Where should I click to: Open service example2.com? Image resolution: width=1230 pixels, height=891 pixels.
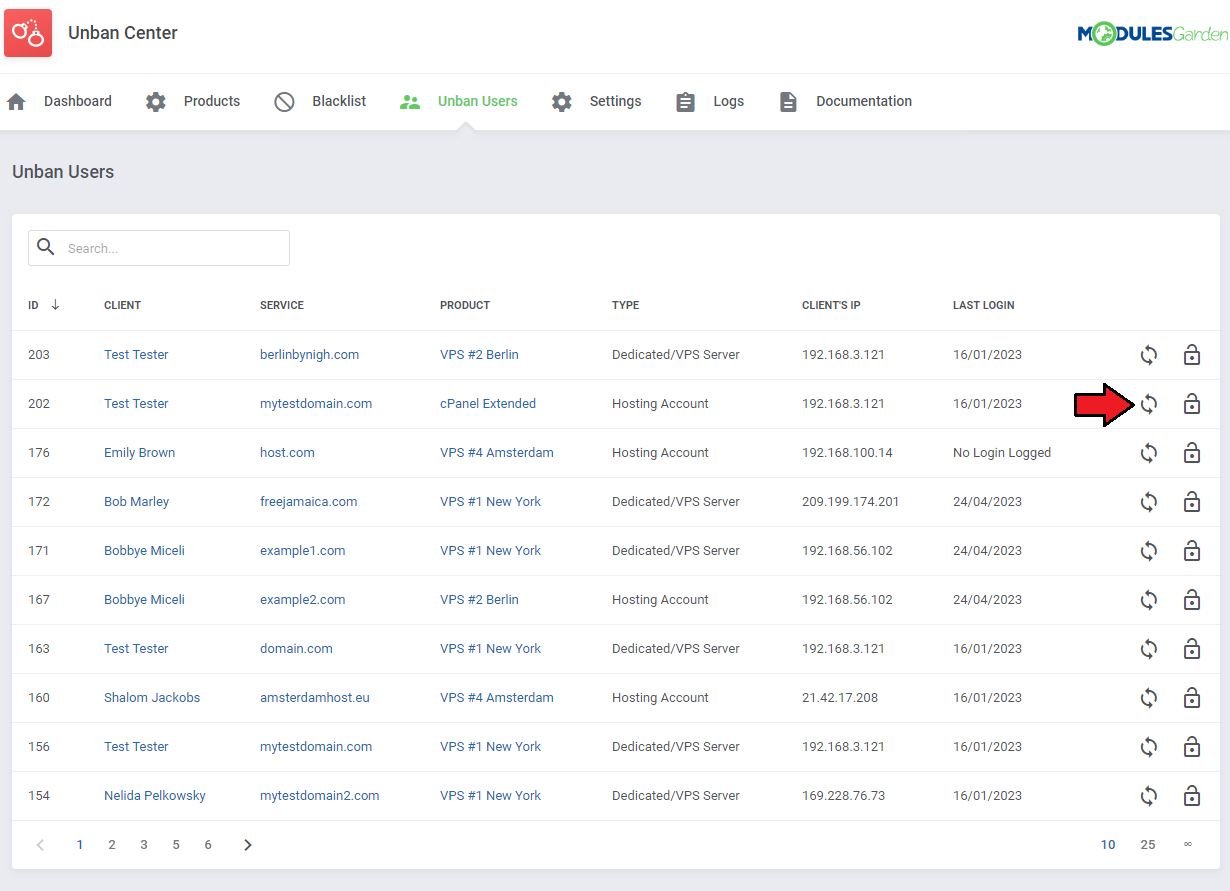302,600
